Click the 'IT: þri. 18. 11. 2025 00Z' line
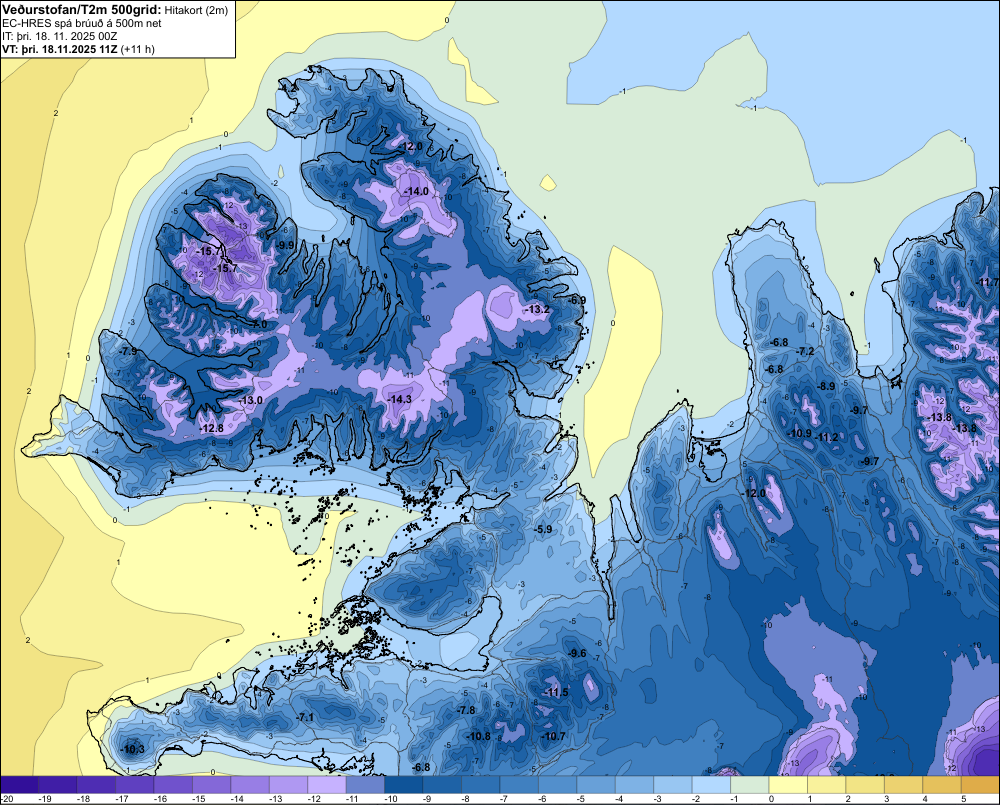The height and width of the screenshot is (805, 1000). 59,36
